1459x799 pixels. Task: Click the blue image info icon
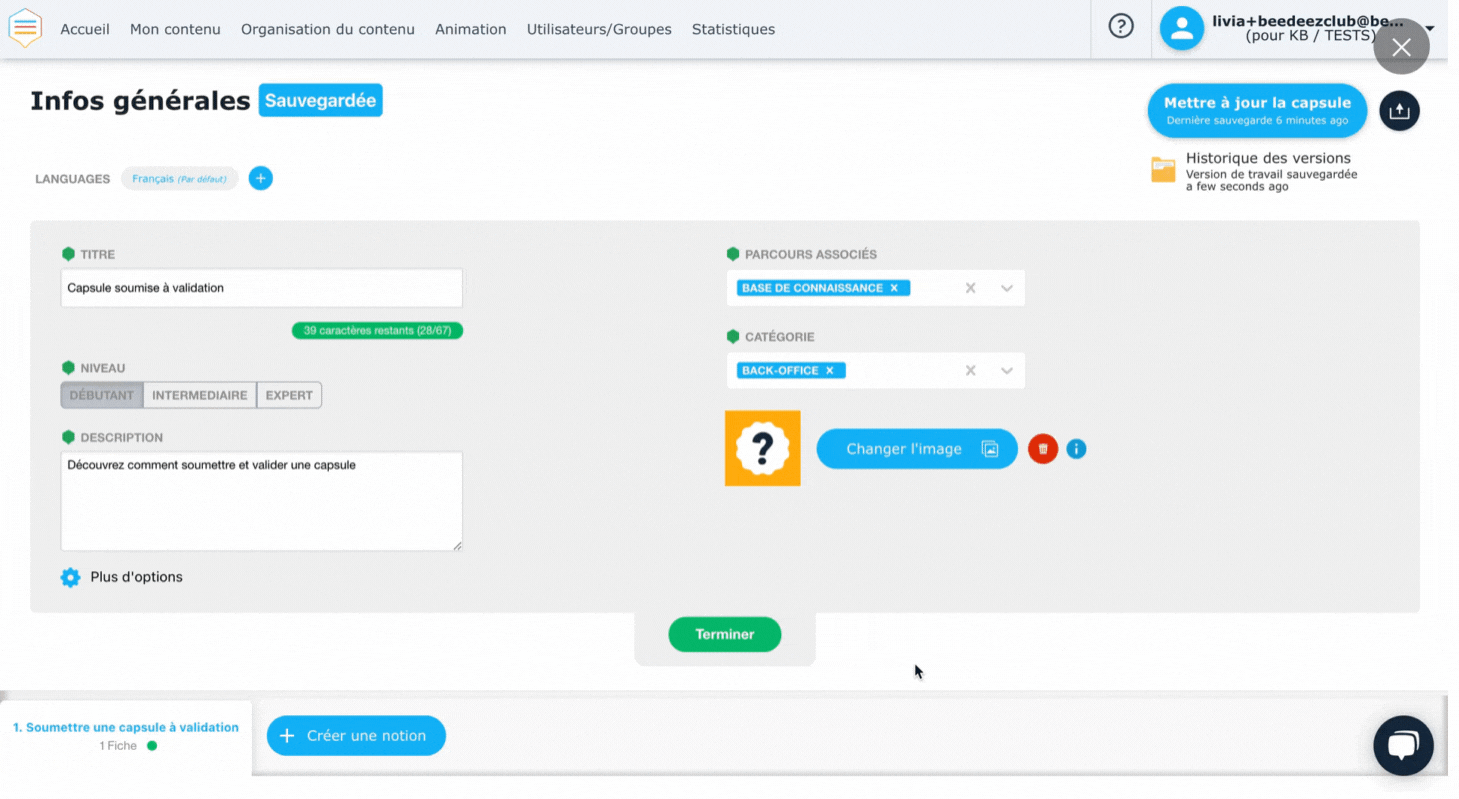[1076, 449]
